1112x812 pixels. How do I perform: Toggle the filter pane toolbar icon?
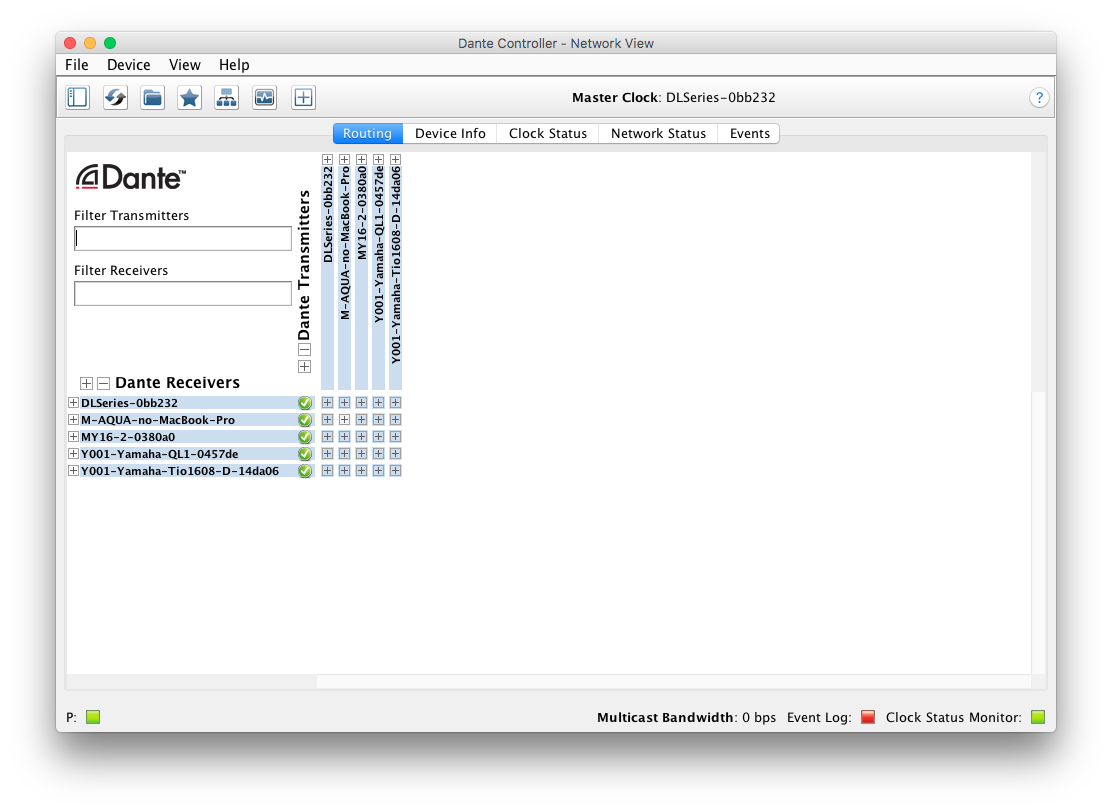(x=77, y=97)
